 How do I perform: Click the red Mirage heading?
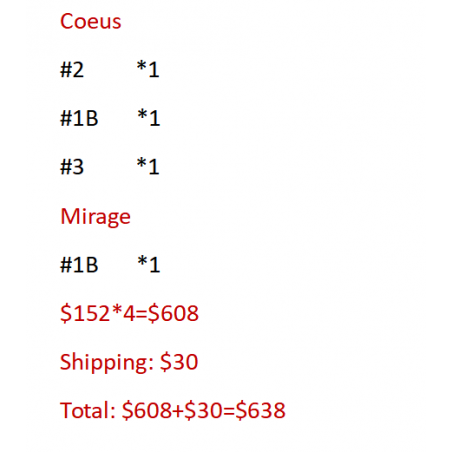pos(95,217)
